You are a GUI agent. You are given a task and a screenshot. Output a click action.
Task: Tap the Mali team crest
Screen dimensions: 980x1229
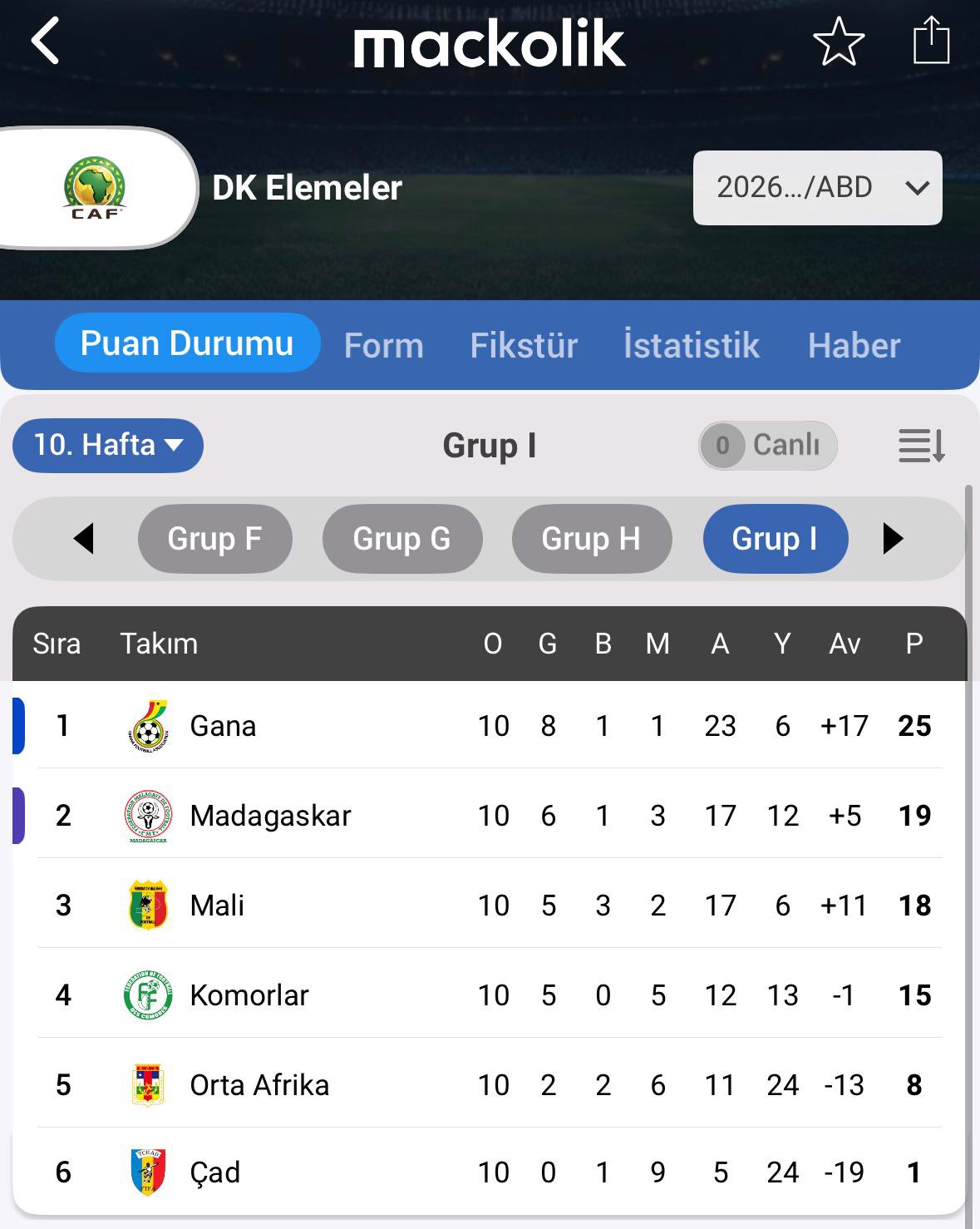click(148, 906)
